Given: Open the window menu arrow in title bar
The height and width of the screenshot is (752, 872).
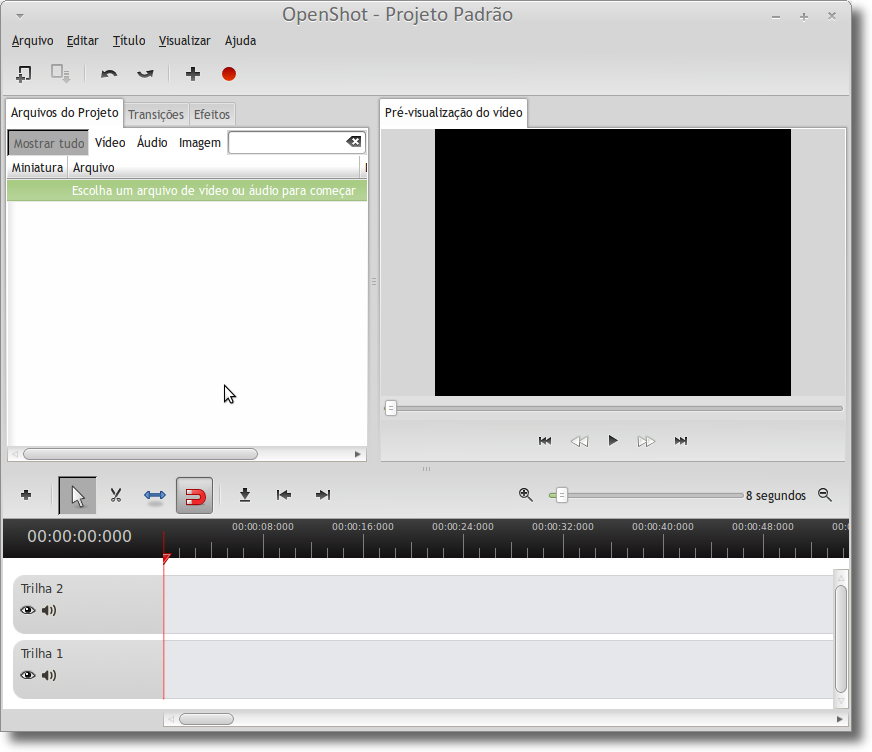Looking at the screenshot, I should coord(20,16).
